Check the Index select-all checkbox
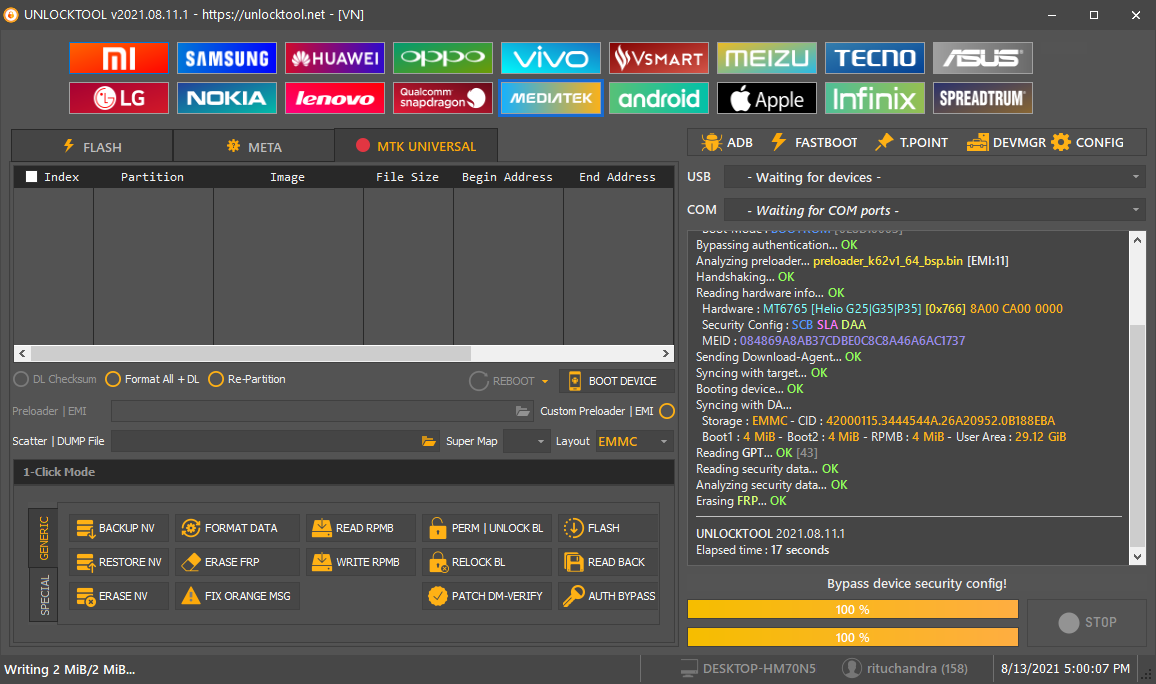Viewport: 1156px width, 684px height. click(x=31, y=176)
